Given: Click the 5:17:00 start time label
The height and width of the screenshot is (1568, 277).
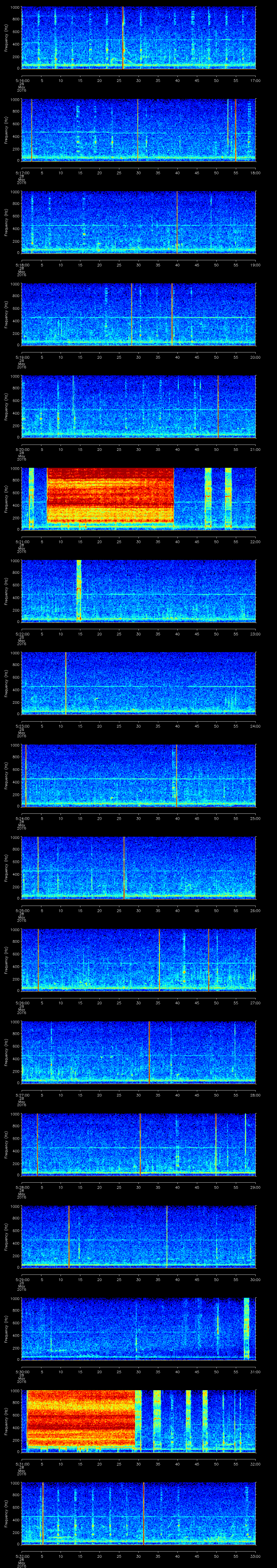Looking at the screenshot, I should click(x=22, y=173).
